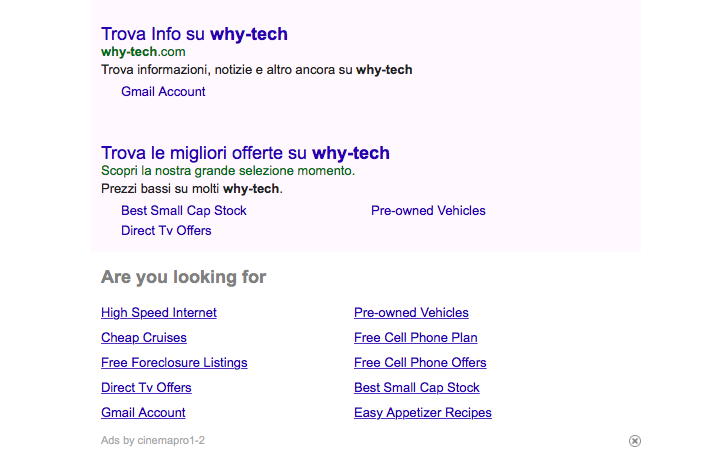Click 'Scopri la nostra grande selezione momento' text
717x458 pixels.
[228, 170]
